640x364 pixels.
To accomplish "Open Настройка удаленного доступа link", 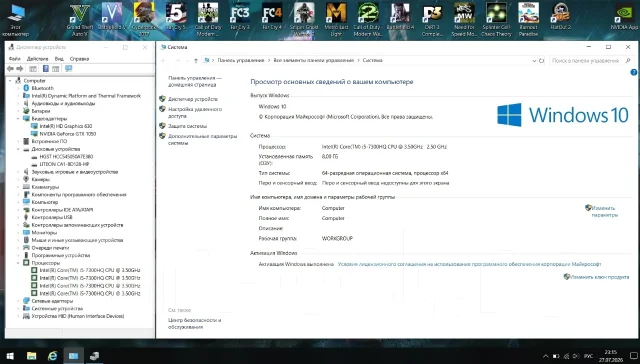I will coord(195,113).
